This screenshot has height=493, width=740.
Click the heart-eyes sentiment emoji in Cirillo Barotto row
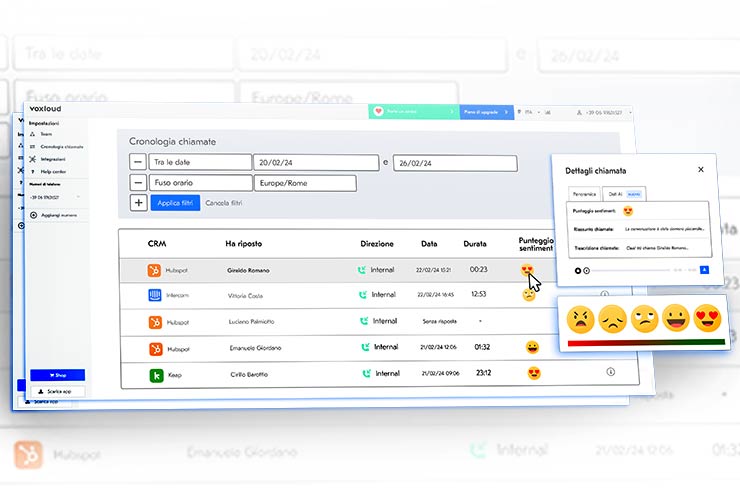coord(533,373)
